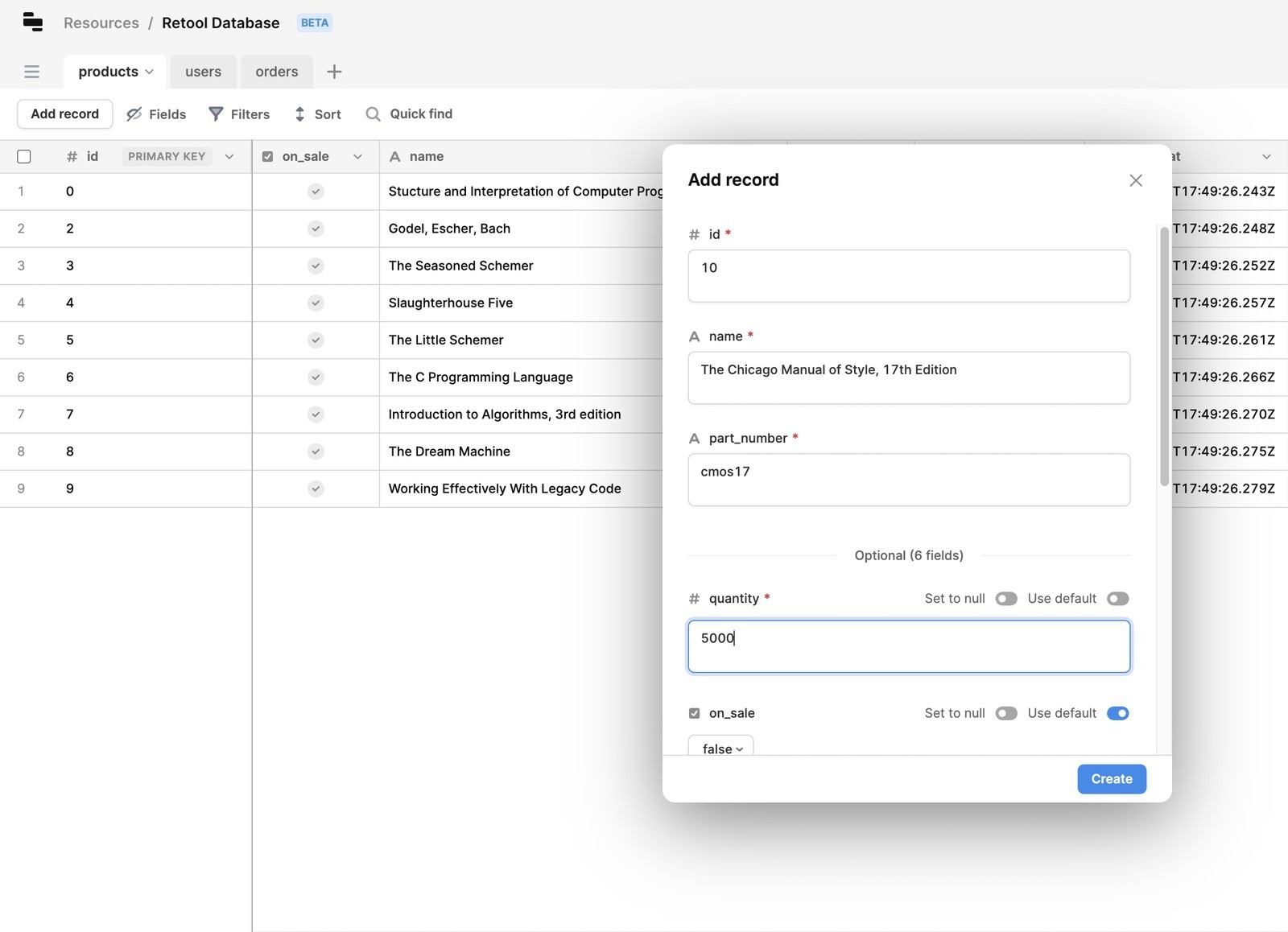Toggle Set to null for on_sale
Image resolution: width=1288 pixels, height=932 pixels.
click(x=1006, y=714)
